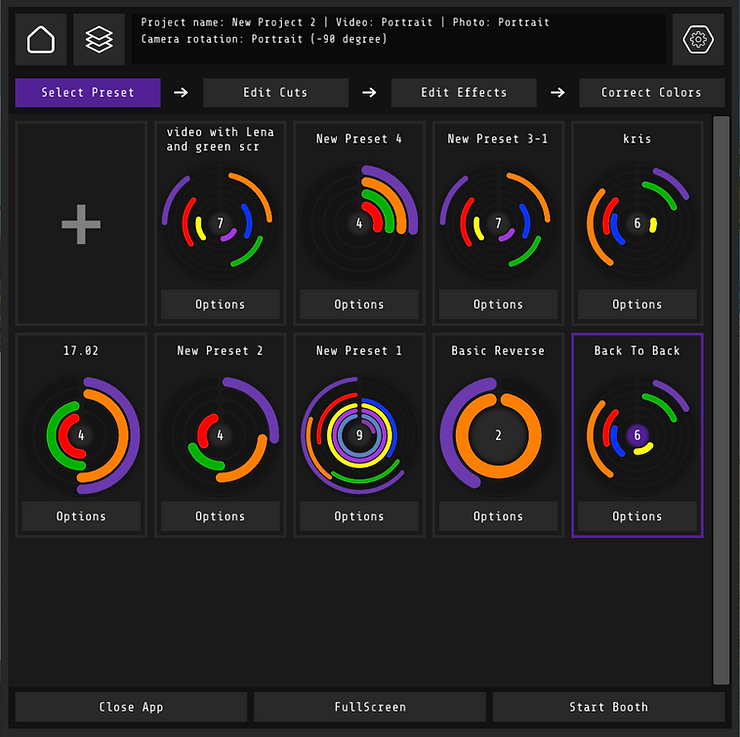Select kris preset ring diagram
The height and width of the screenshot is (737, 740).
pyautogui.click(x=637, y=223)
